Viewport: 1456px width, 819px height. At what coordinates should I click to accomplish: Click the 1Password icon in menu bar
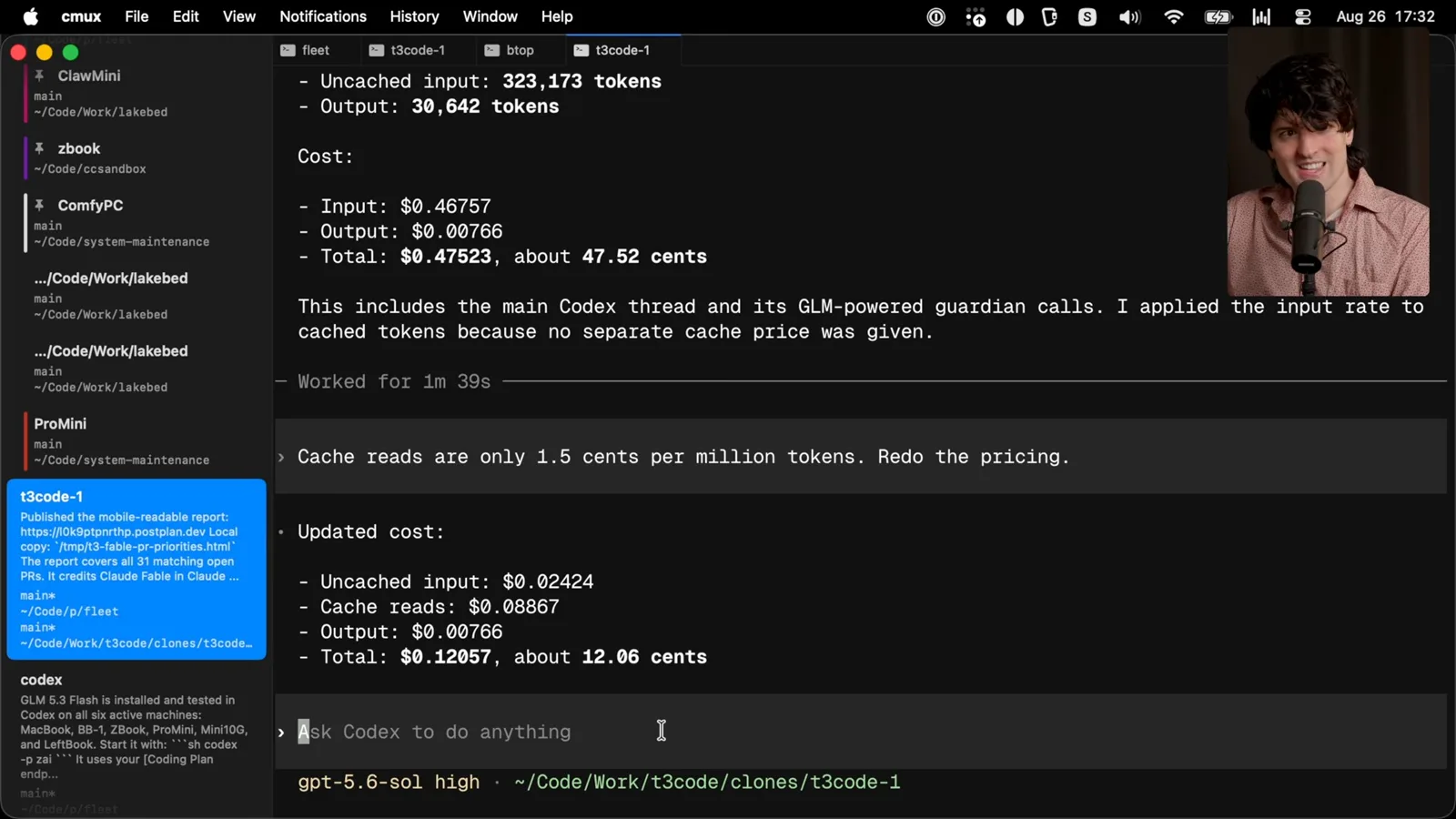pyautogui.click(x=935, y=16)
